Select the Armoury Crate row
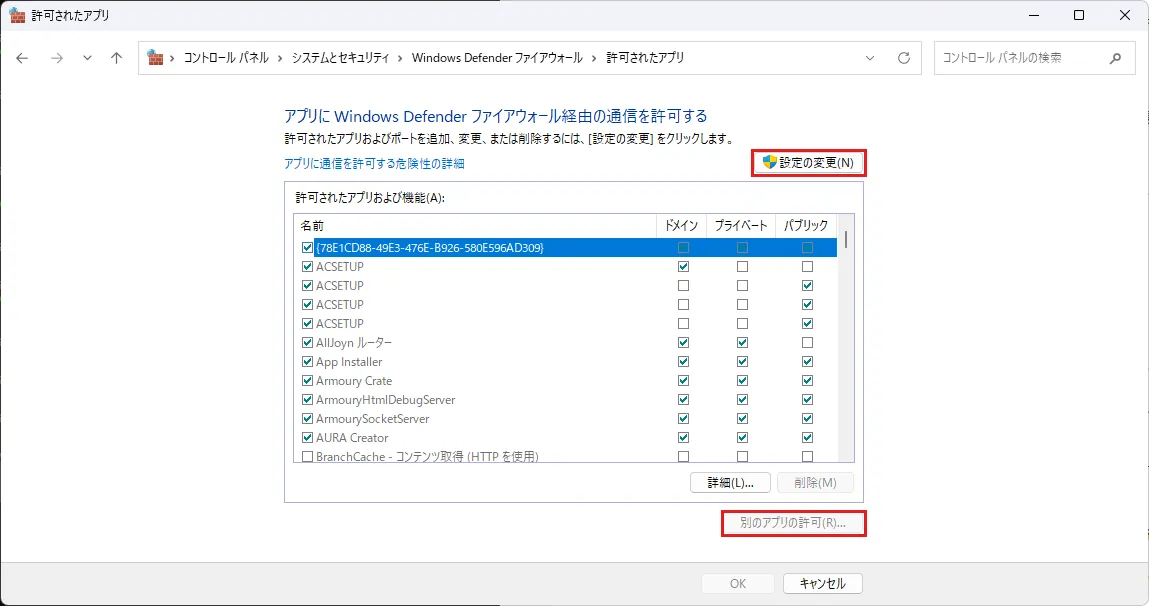Viewport: 1149px width, 606px height. (566, 381)
